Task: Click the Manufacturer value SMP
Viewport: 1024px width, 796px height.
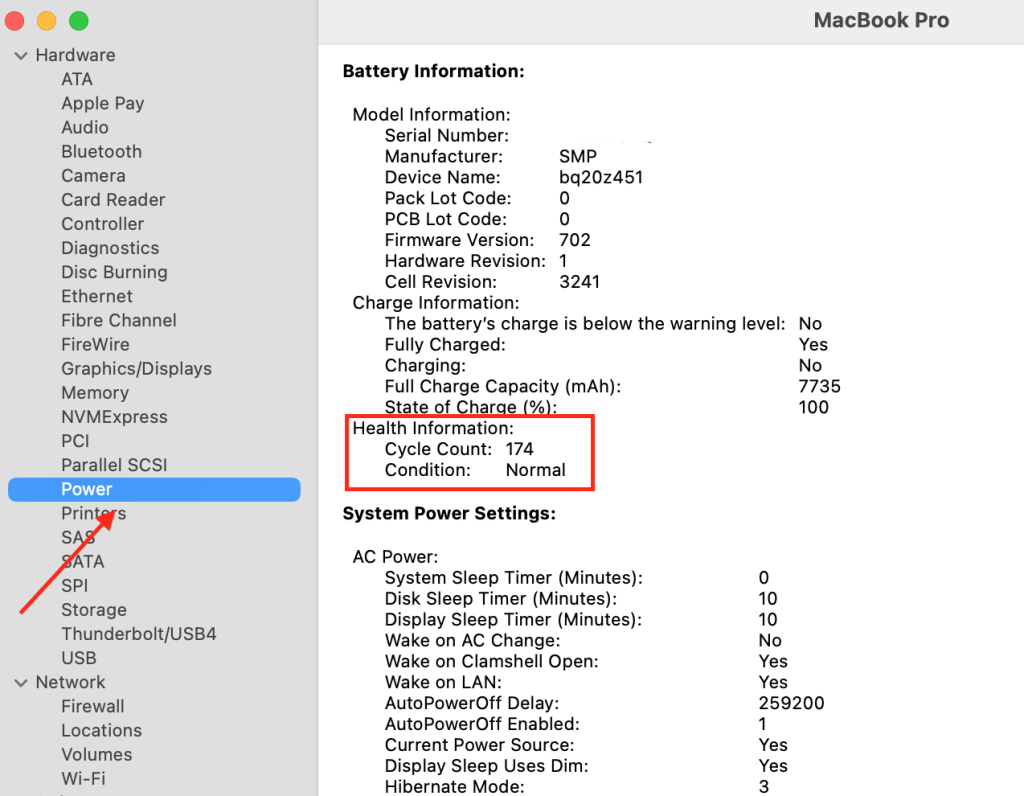Action: [578, 157]
